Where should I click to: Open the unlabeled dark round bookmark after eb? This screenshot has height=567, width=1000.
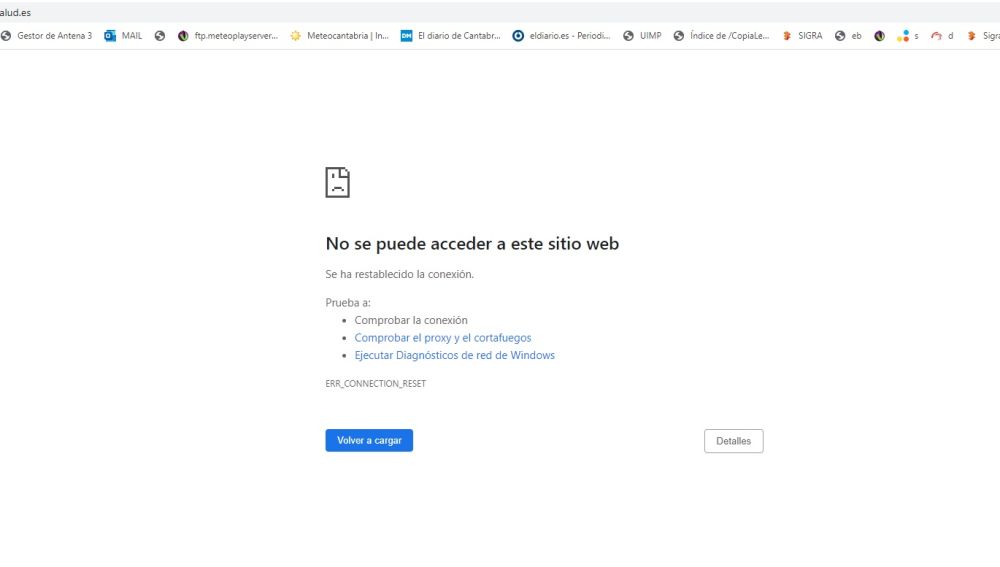879,36
